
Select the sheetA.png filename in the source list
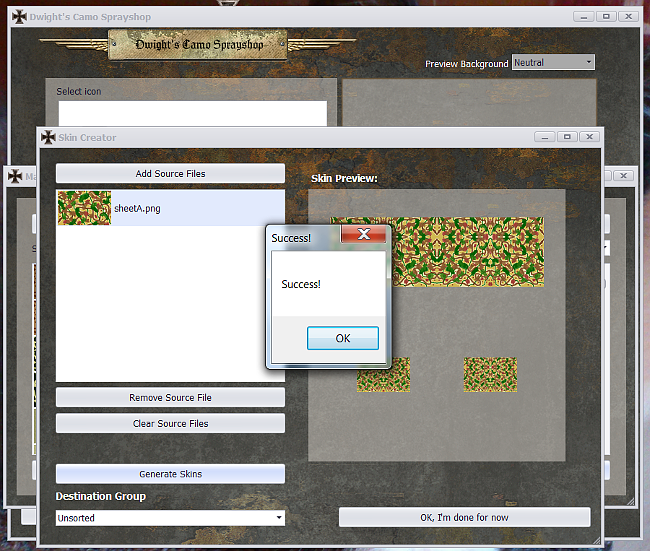[137, 208]
